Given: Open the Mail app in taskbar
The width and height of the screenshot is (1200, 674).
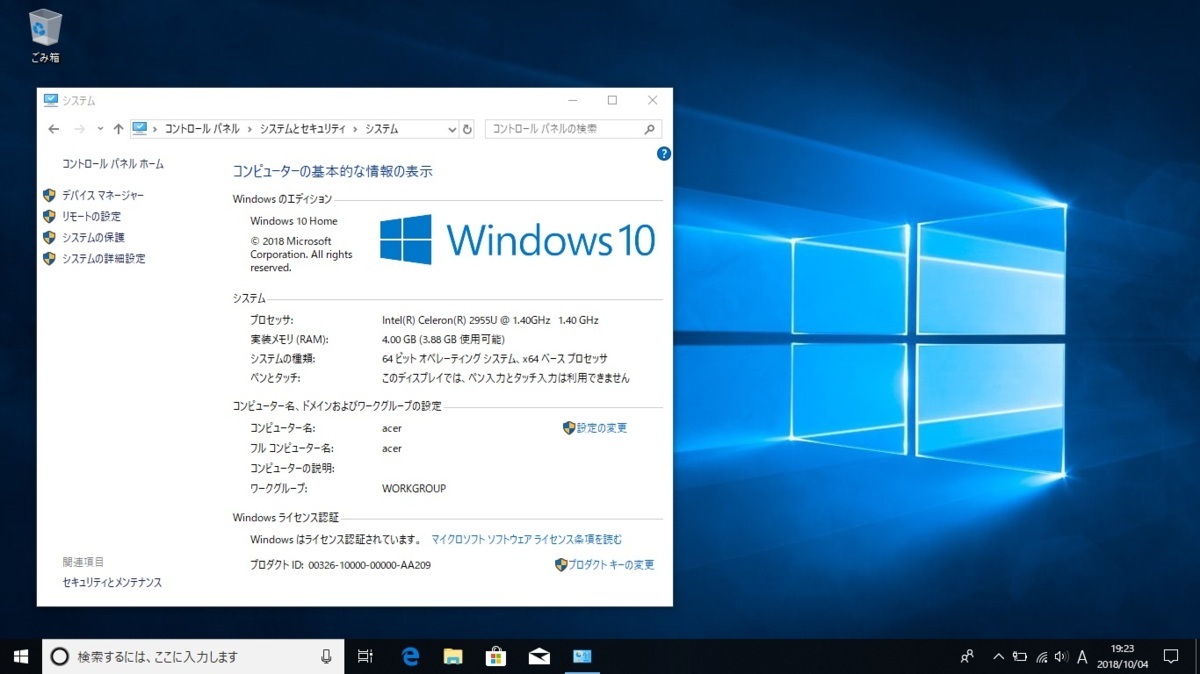Looking at the screenshot, I should [x=539, y=656].
